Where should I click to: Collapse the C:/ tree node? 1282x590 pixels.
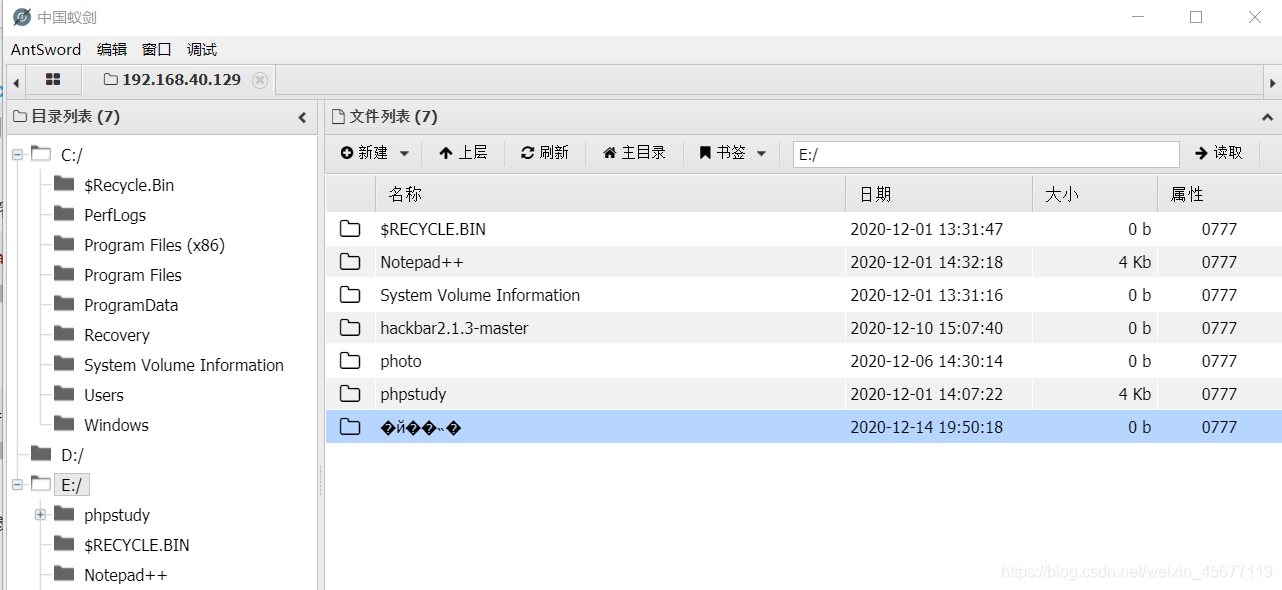(x=17, y=155)
